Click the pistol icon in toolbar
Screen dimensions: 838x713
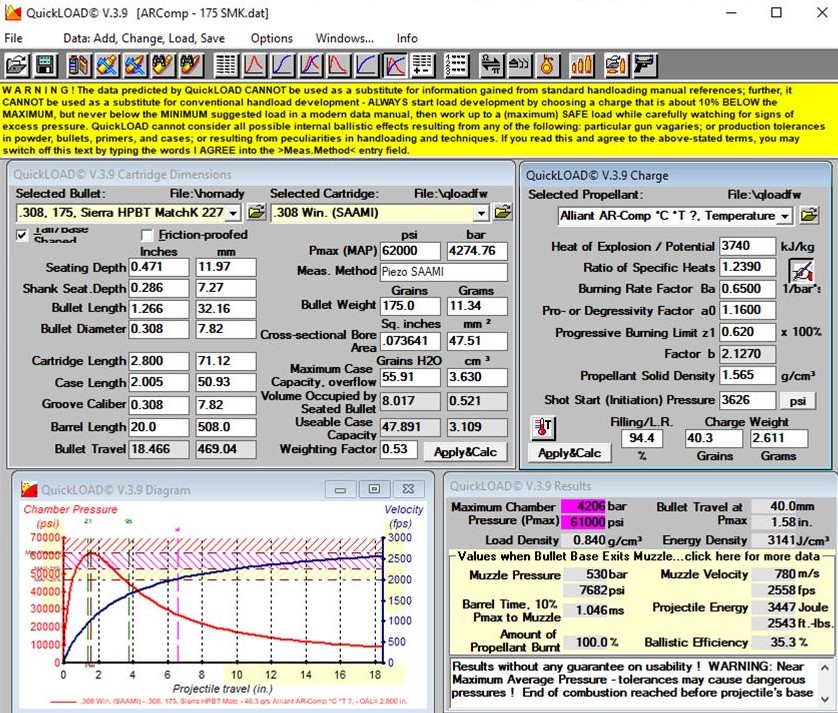click(x=645, y=66)
